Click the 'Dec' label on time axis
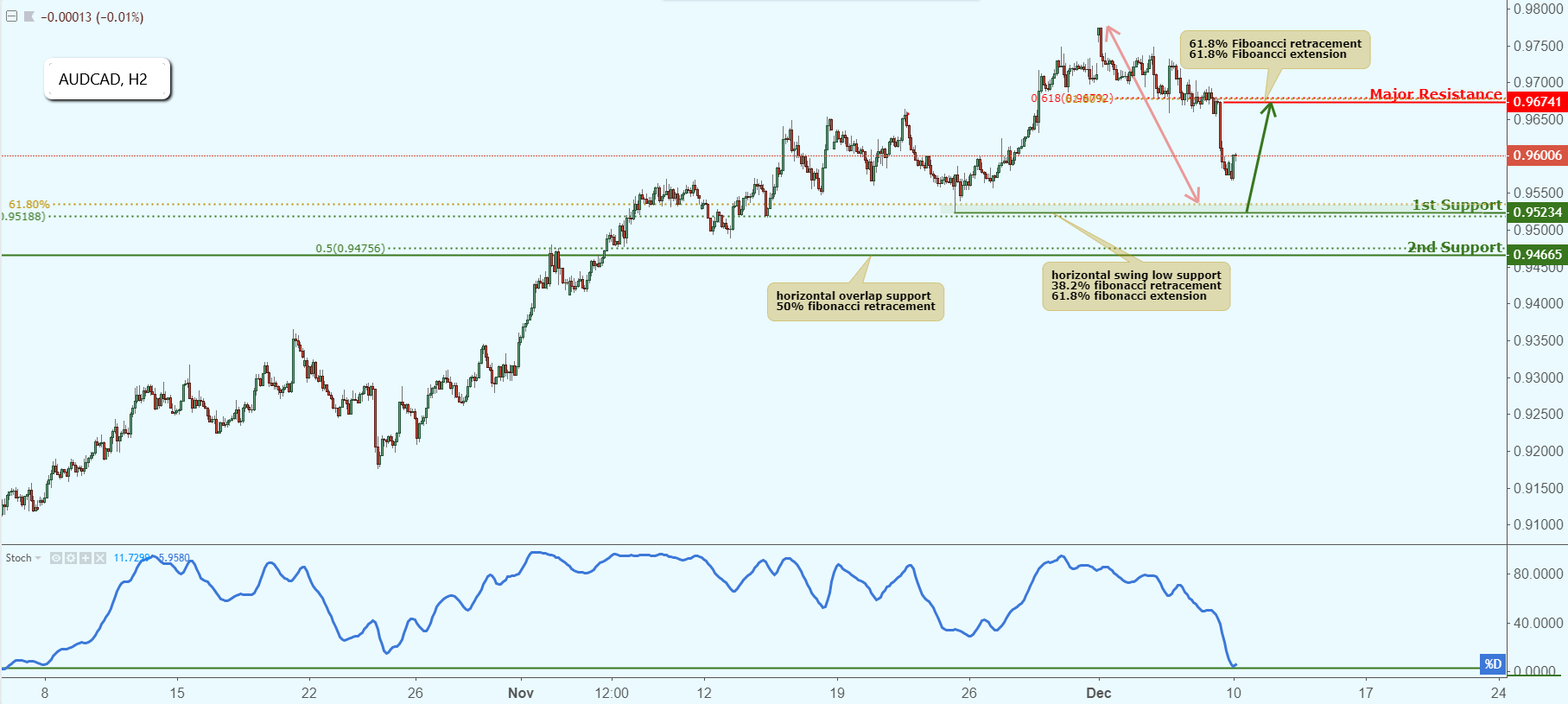The image size is (1568, 704). 1099,693
